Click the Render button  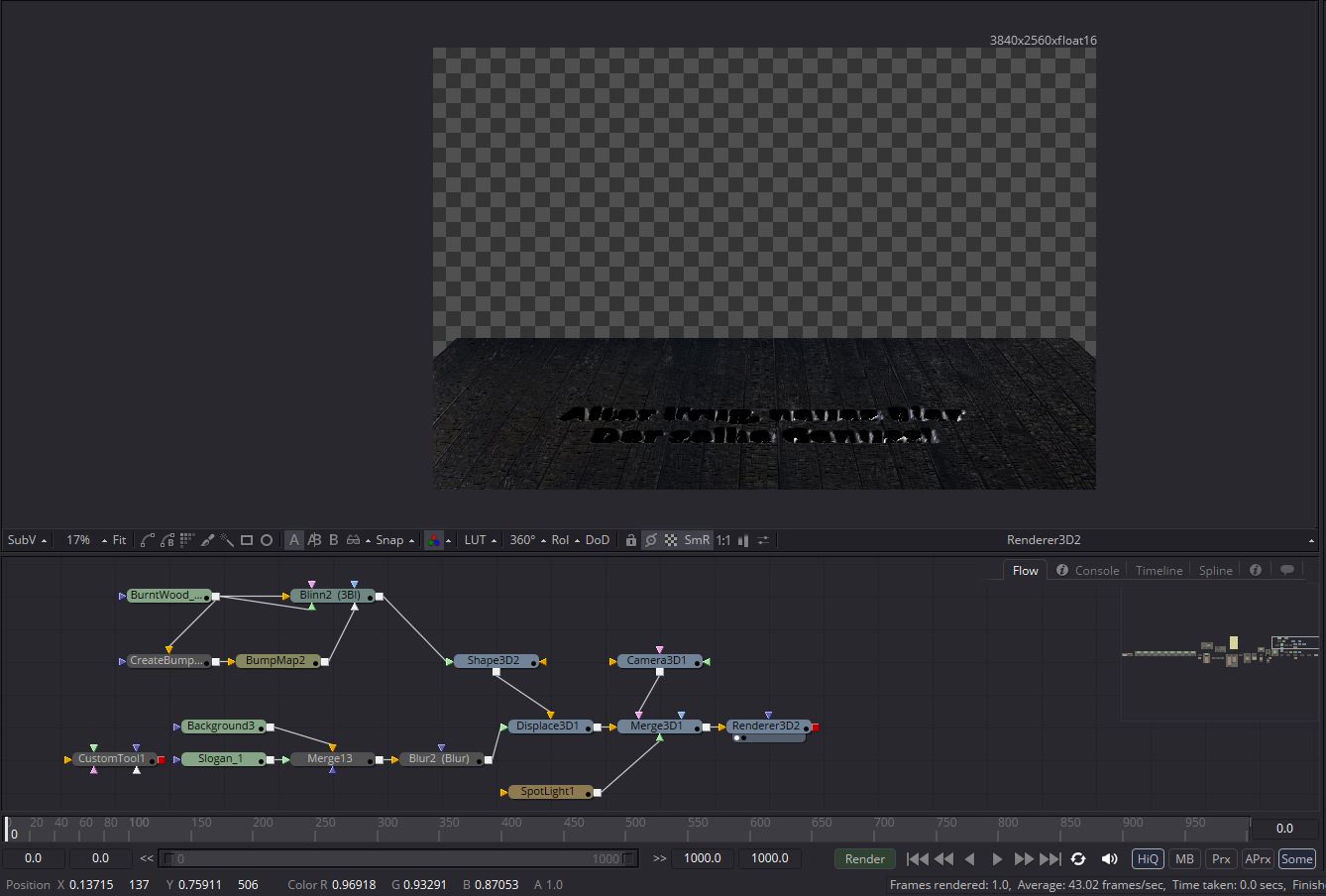tap(864, 859)
